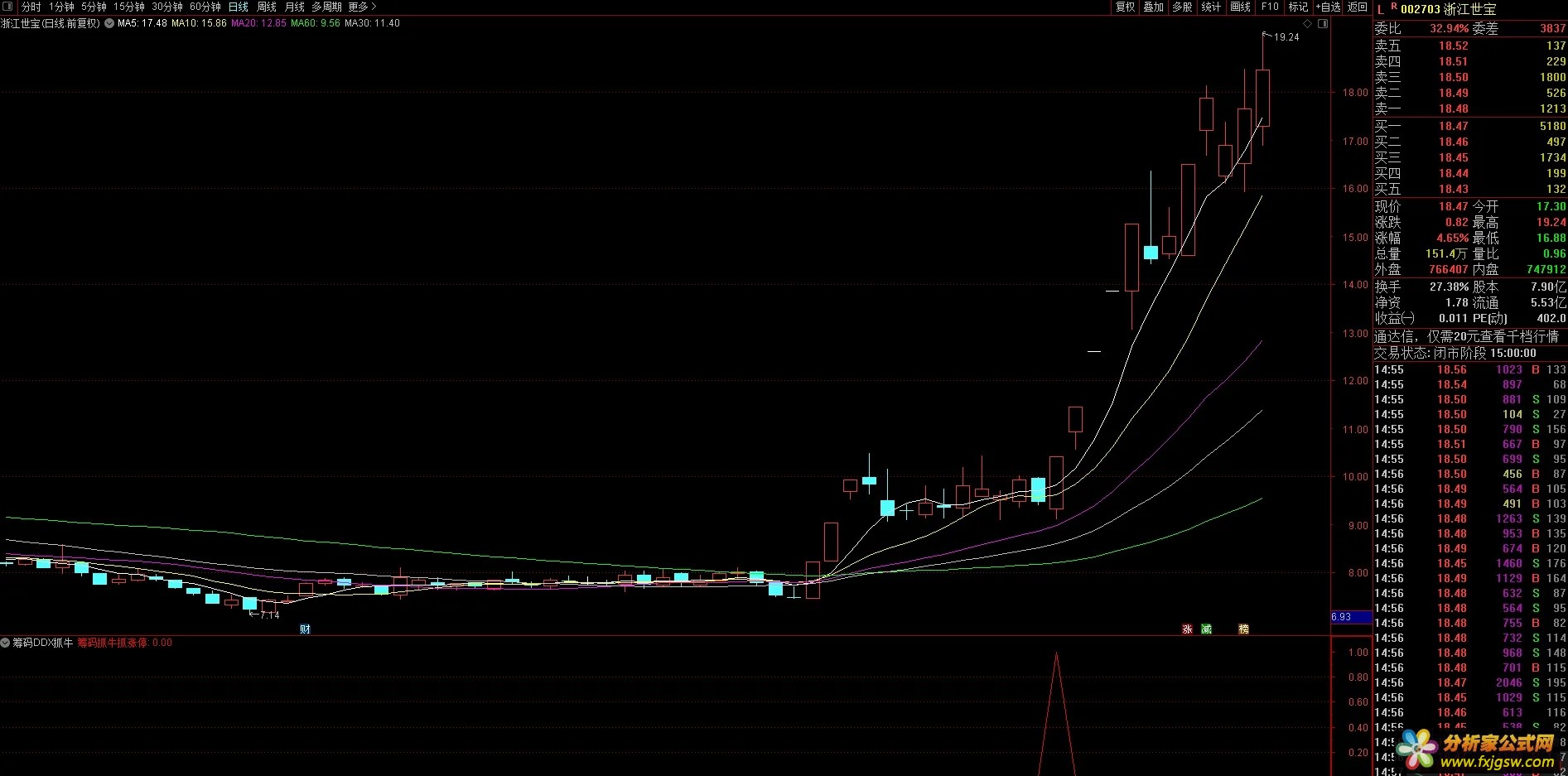The width and height of the screenshot is (1568, 776).
Task: Open 多周期 multi-period view
Action: (326, 7)
